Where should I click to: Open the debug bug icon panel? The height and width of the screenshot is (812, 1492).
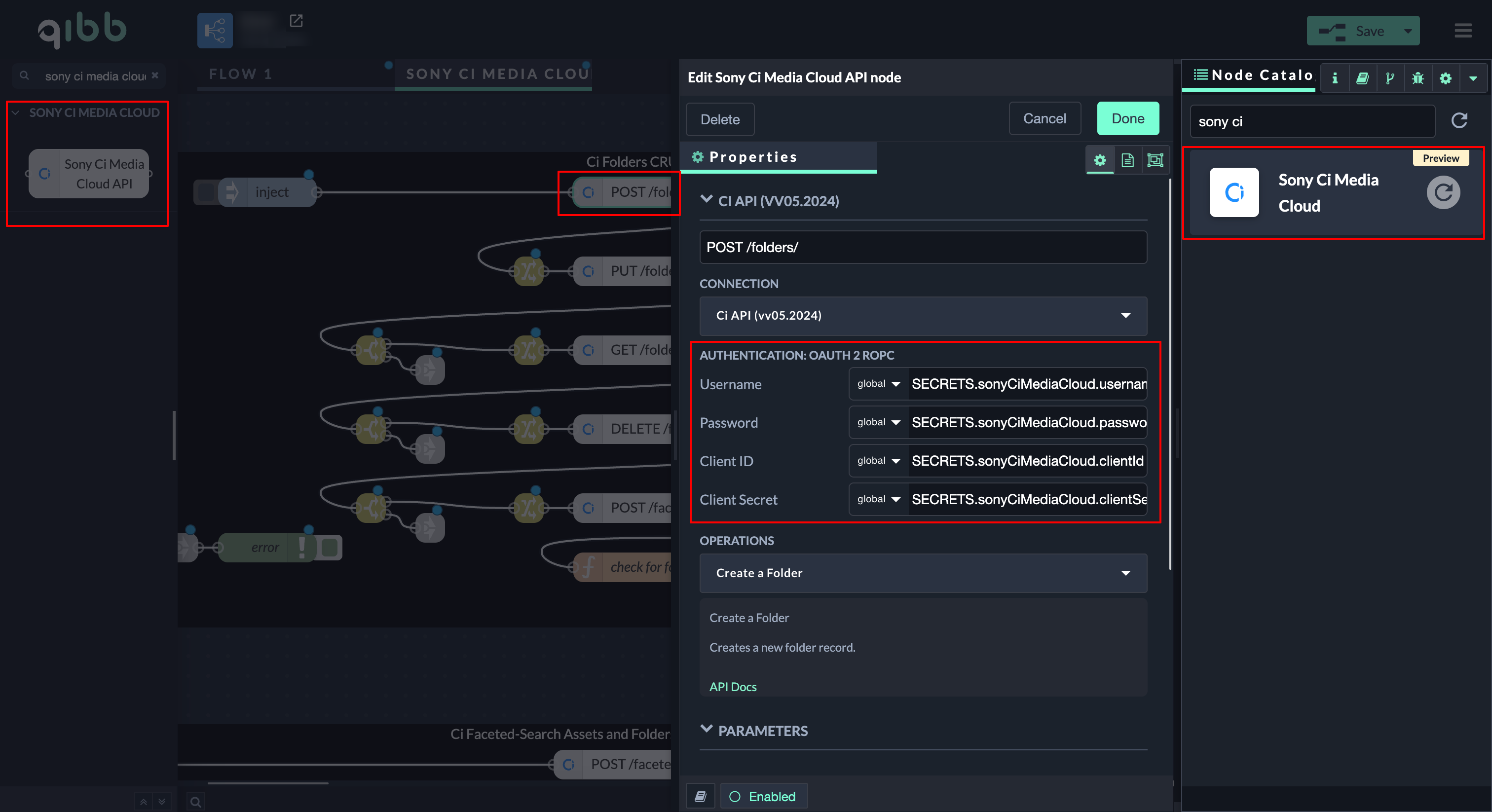[x=1417, y=77]
